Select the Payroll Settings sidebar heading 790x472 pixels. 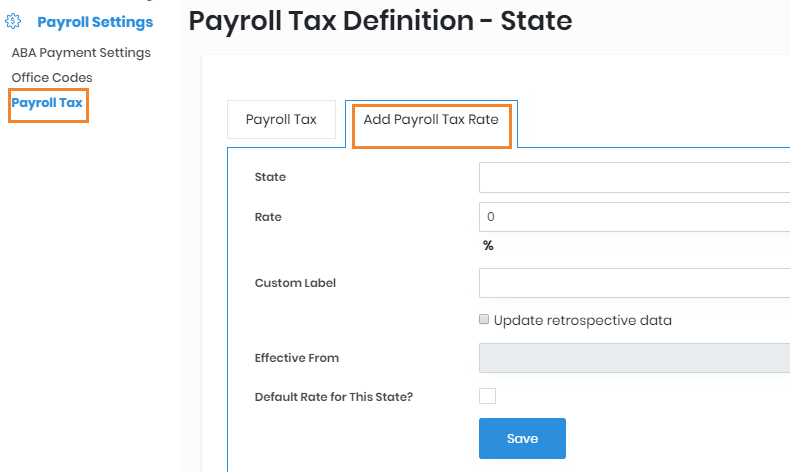tap(95, 21)
